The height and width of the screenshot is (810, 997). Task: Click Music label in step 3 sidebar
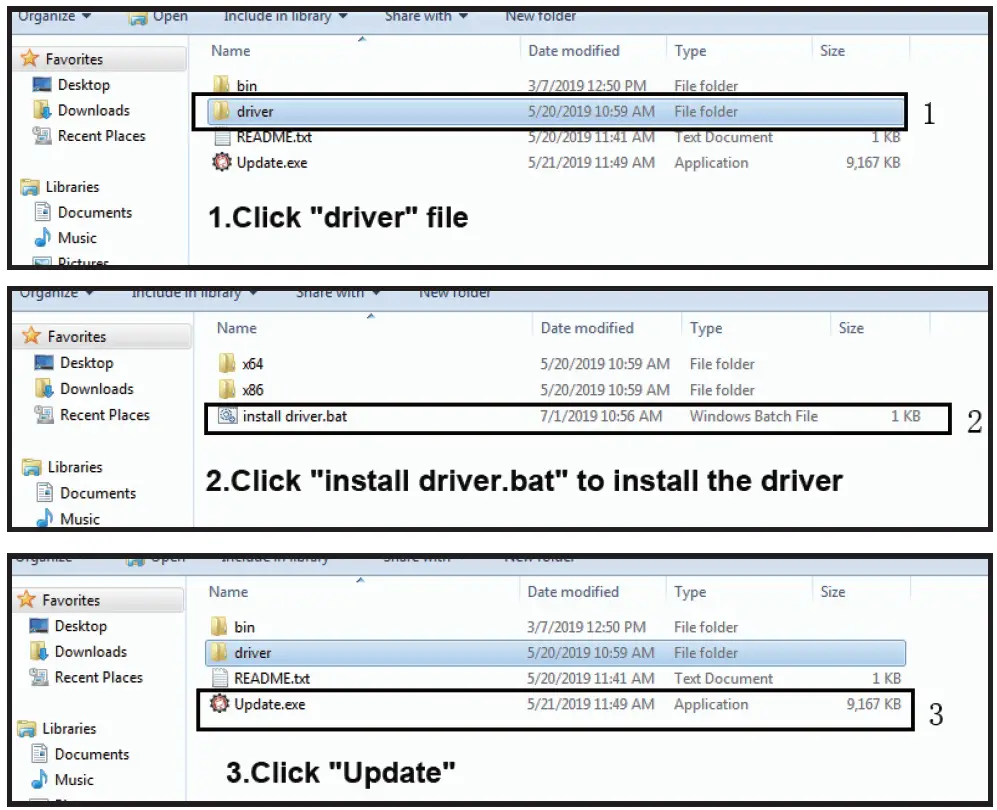point(74,779)
